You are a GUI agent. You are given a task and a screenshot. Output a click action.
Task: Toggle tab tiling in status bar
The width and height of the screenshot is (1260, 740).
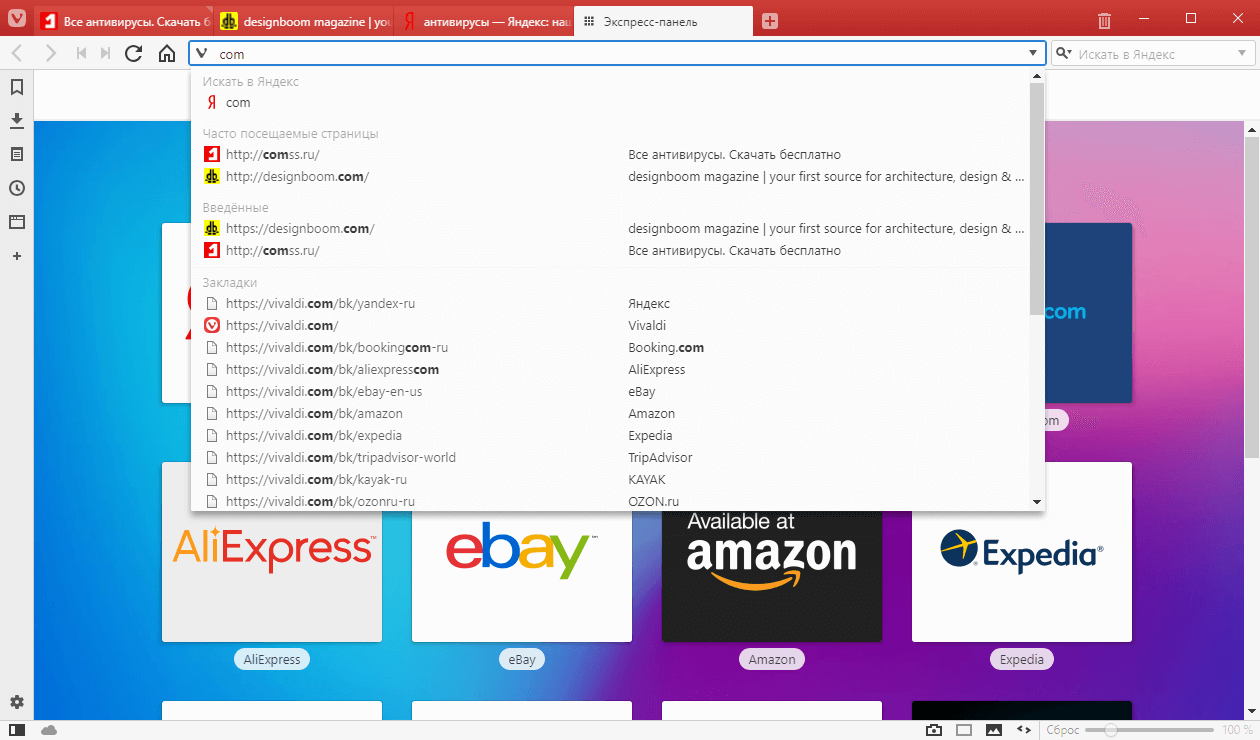tap(963, 730)
